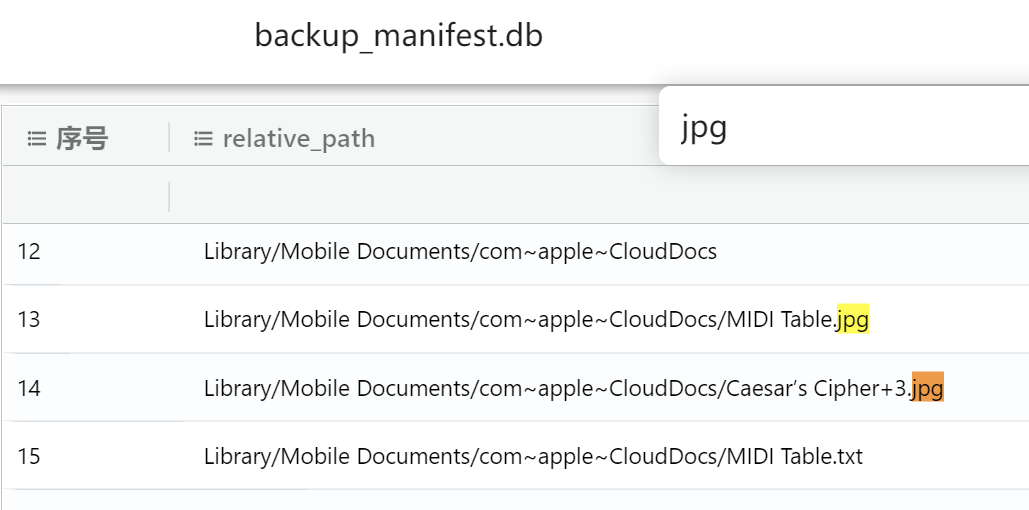The height and width of the screenshot is (510, 1029).
Task: Select the MIDI Table.txt path cell
Action: pyautogui.click(x=533, y=457)
